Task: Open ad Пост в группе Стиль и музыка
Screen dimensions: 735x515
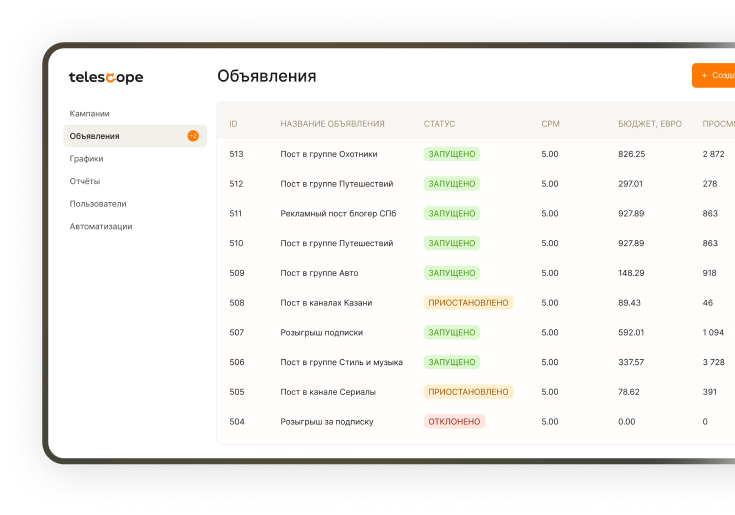Action: pyautogui.click(x=341, y=362)
